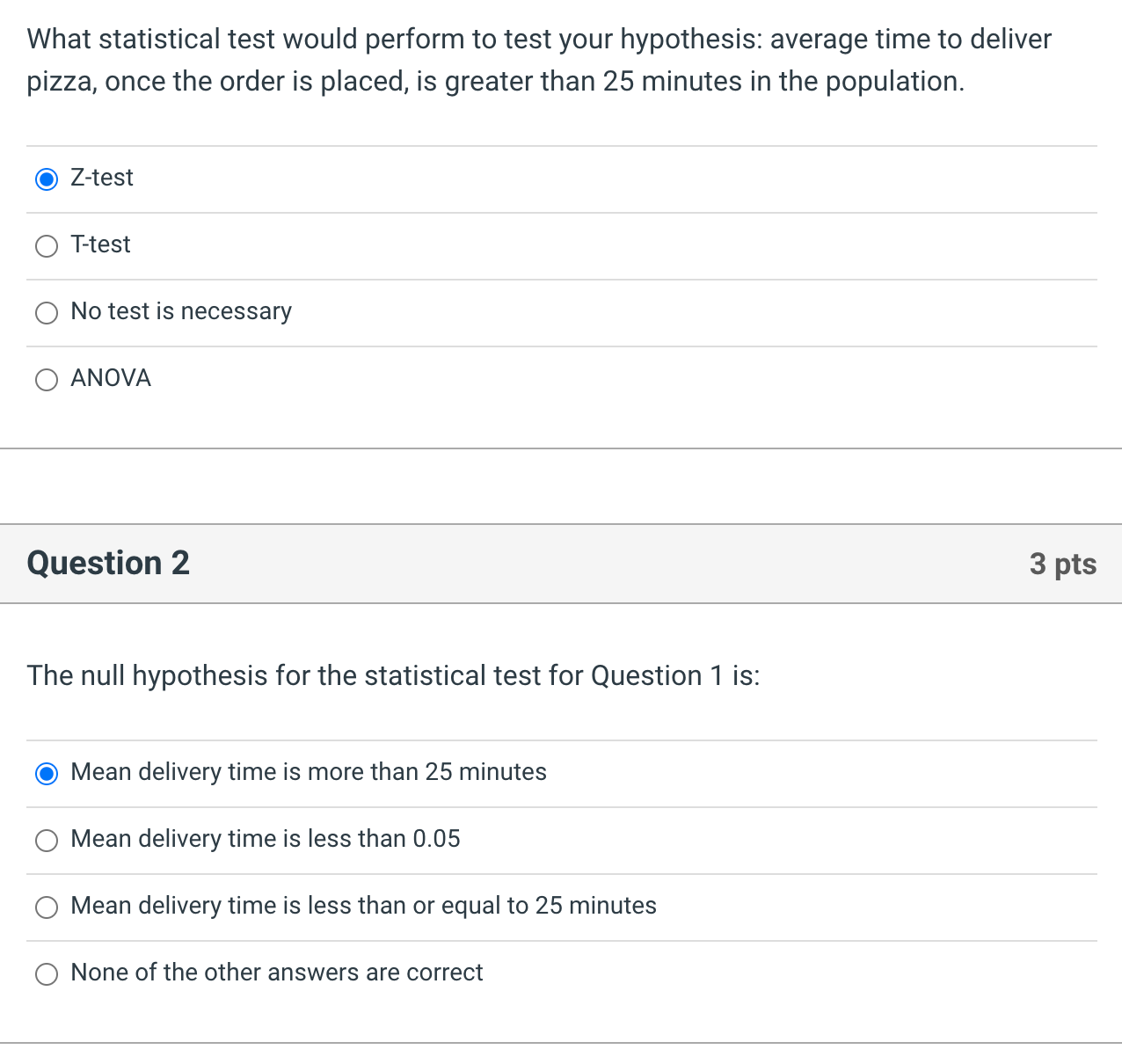The width and height of the screenshot is (1122, 1064).
Task: Click the Question 1 prompt text
Action: tap(539, 60)
